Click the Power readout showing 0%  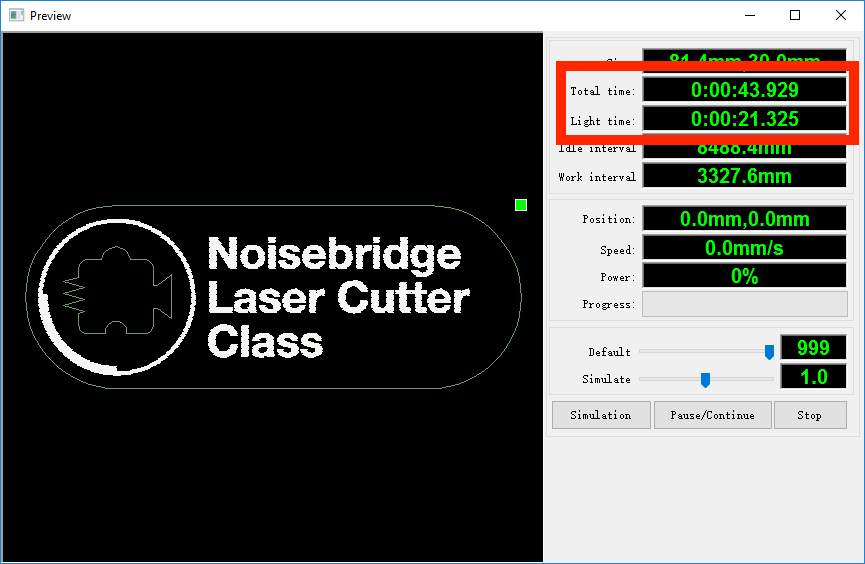click(744, 276)
